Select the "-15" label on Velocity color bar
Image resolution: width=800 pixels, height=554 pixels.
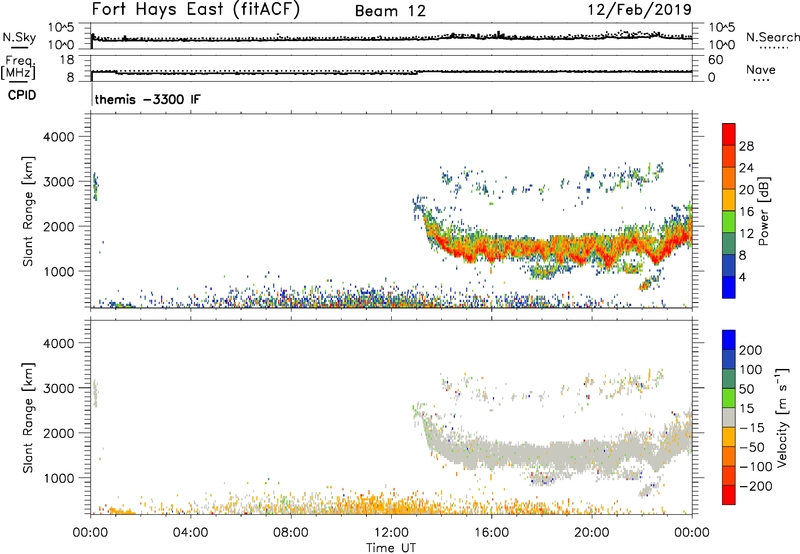[753, 428]
